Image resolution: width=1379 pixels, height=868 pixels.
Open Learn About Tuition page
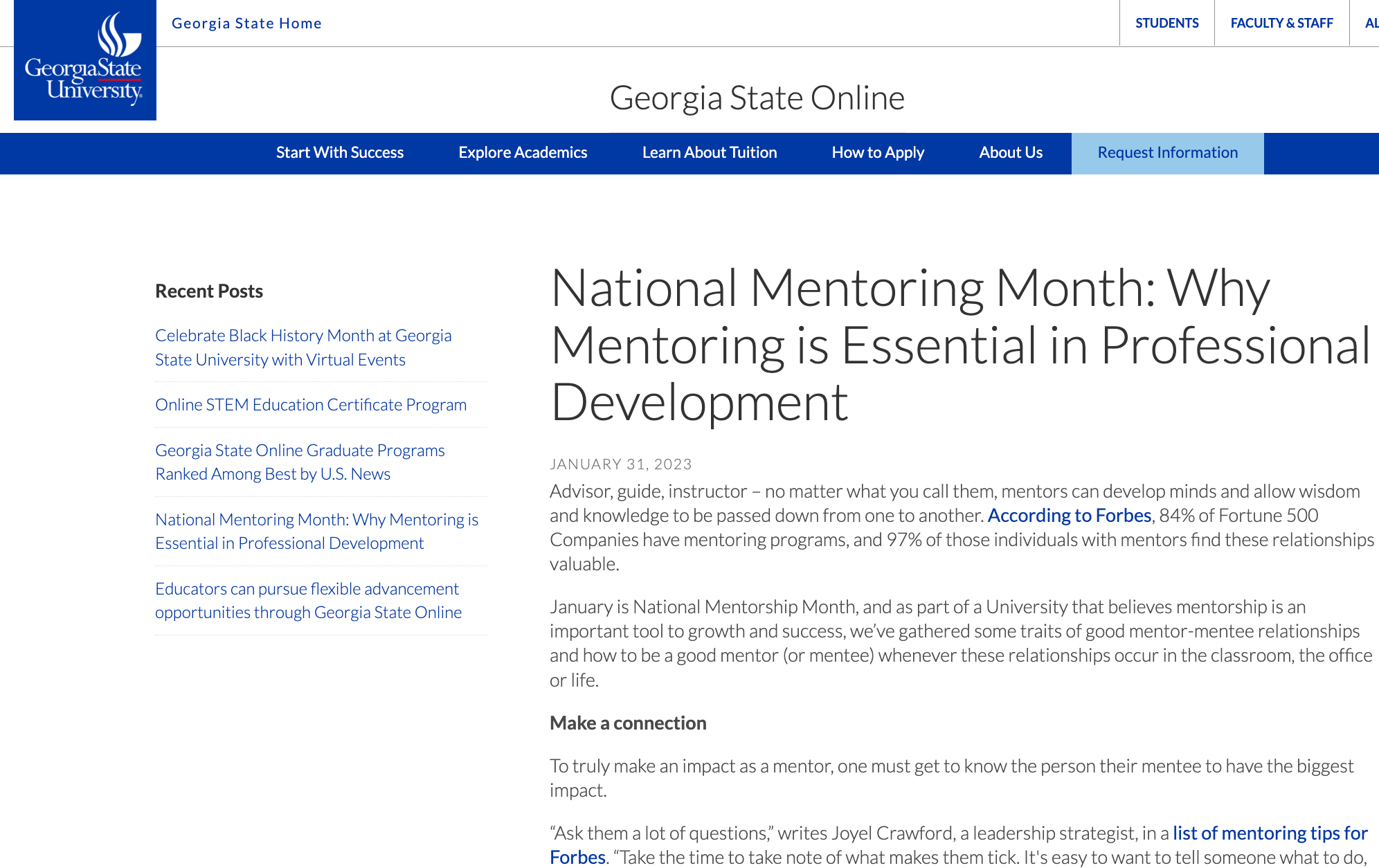710,152
